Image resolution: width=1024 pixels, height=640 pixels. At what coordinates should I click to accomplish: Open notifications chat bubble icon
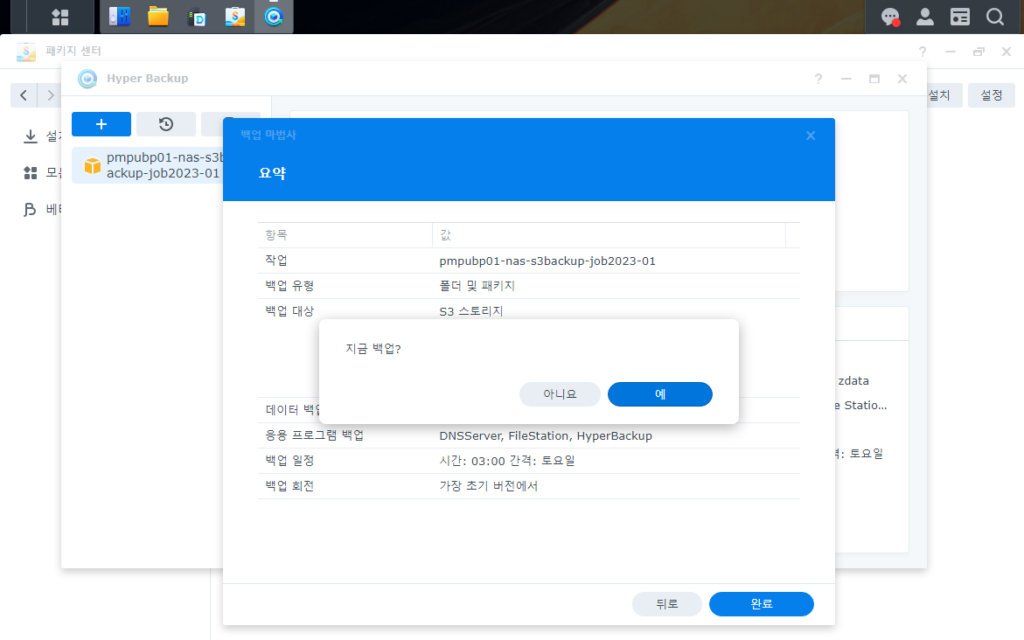click(890, 17)
